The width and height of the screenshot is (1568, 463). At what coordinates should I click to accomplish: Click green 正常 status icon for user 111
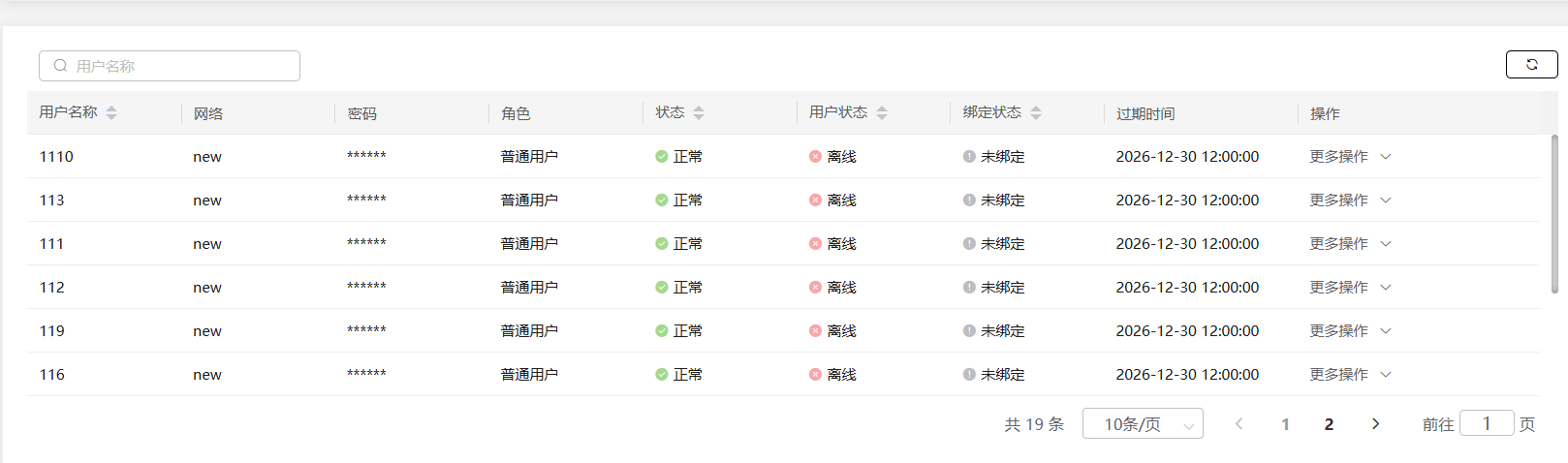pyautogui.click(x=662, y=244)
